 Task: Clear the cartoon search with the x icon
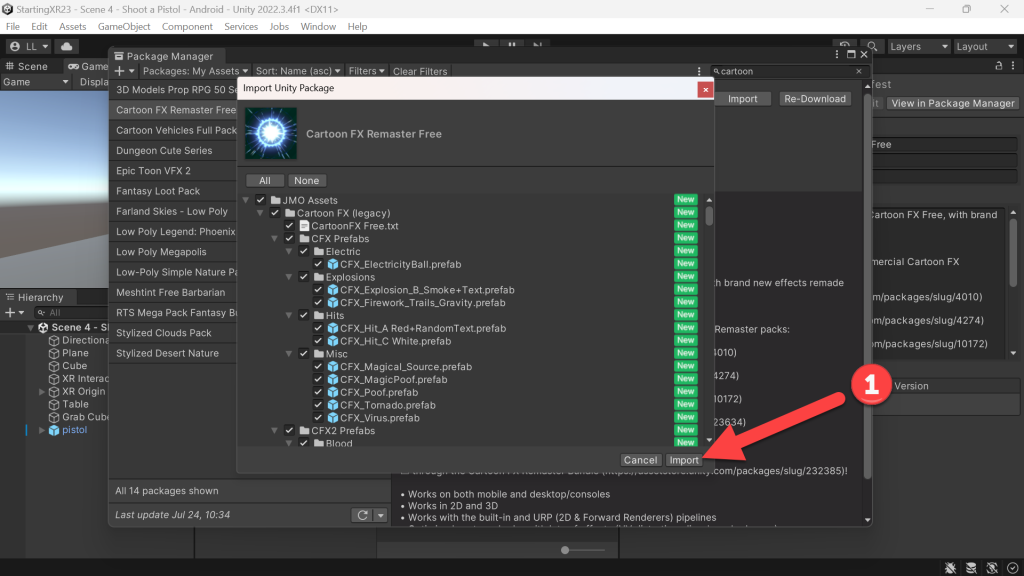point(859,71)
